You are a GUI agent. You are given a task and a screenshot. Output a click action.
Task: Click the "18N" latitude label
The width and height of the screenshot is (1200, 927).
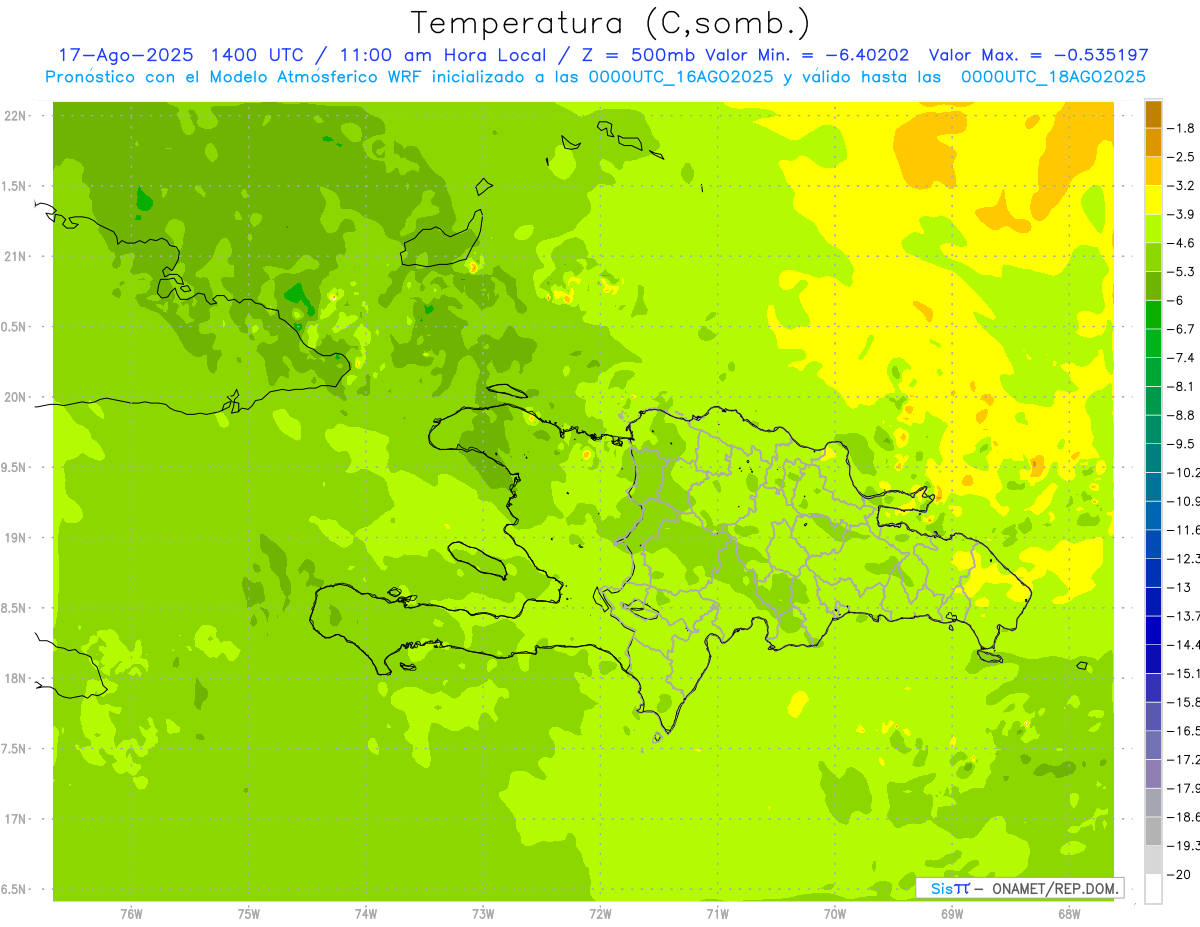coord(15,678)
